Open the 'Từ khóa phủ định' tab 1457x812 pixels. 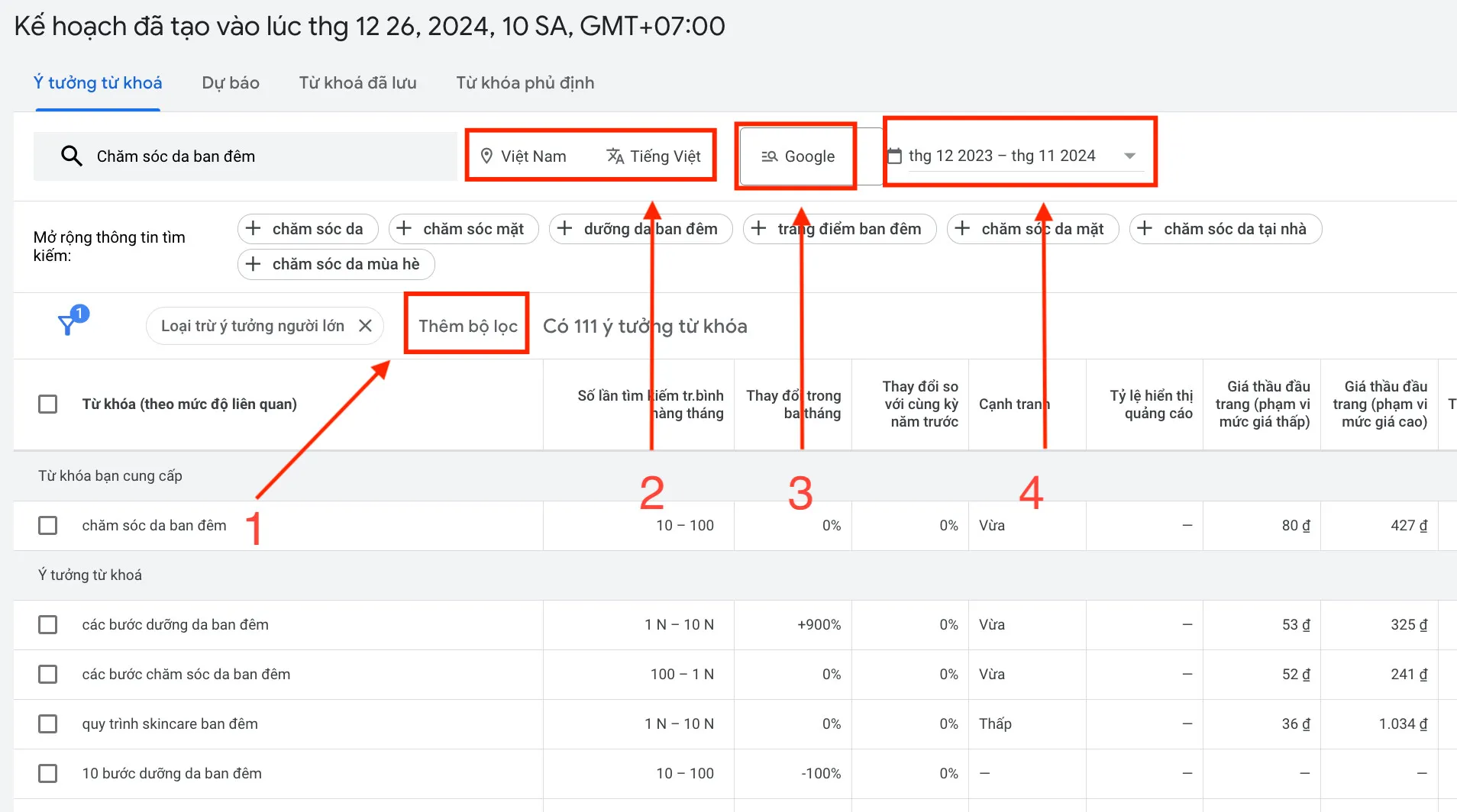point(525,83)
